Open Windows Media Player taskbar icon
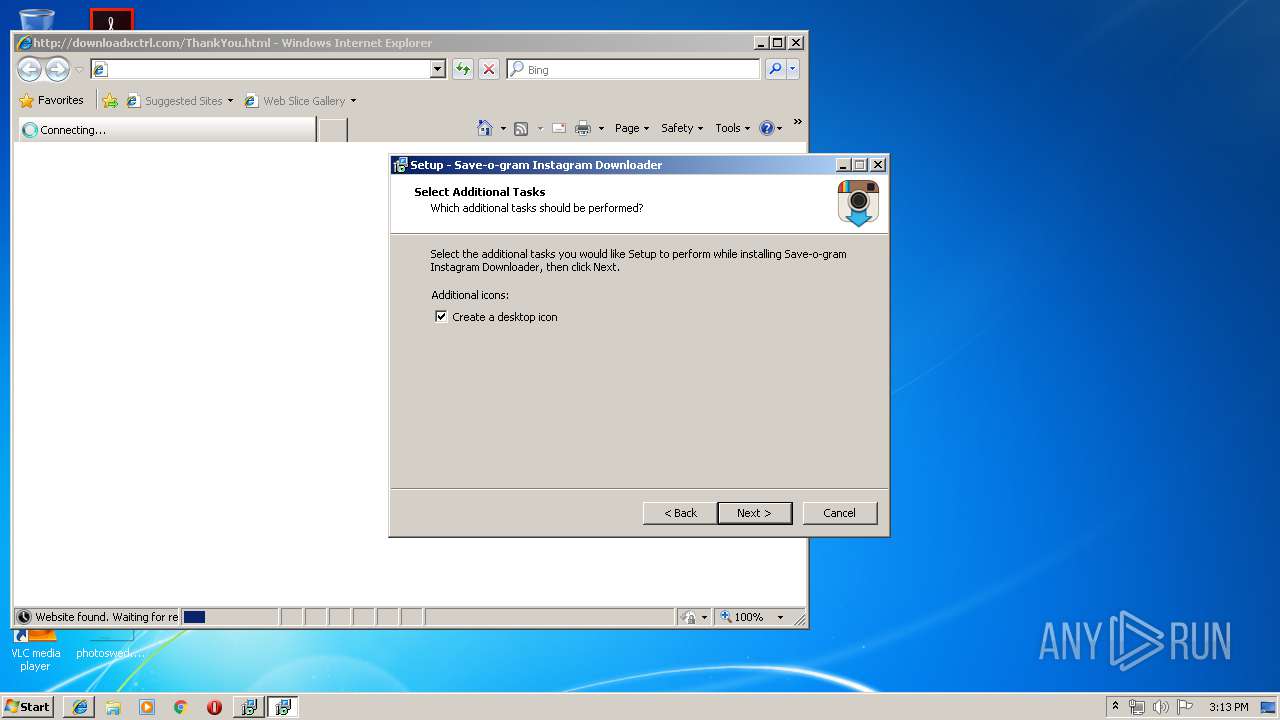This screenshot has width=1280, height=720. point(147,707)
